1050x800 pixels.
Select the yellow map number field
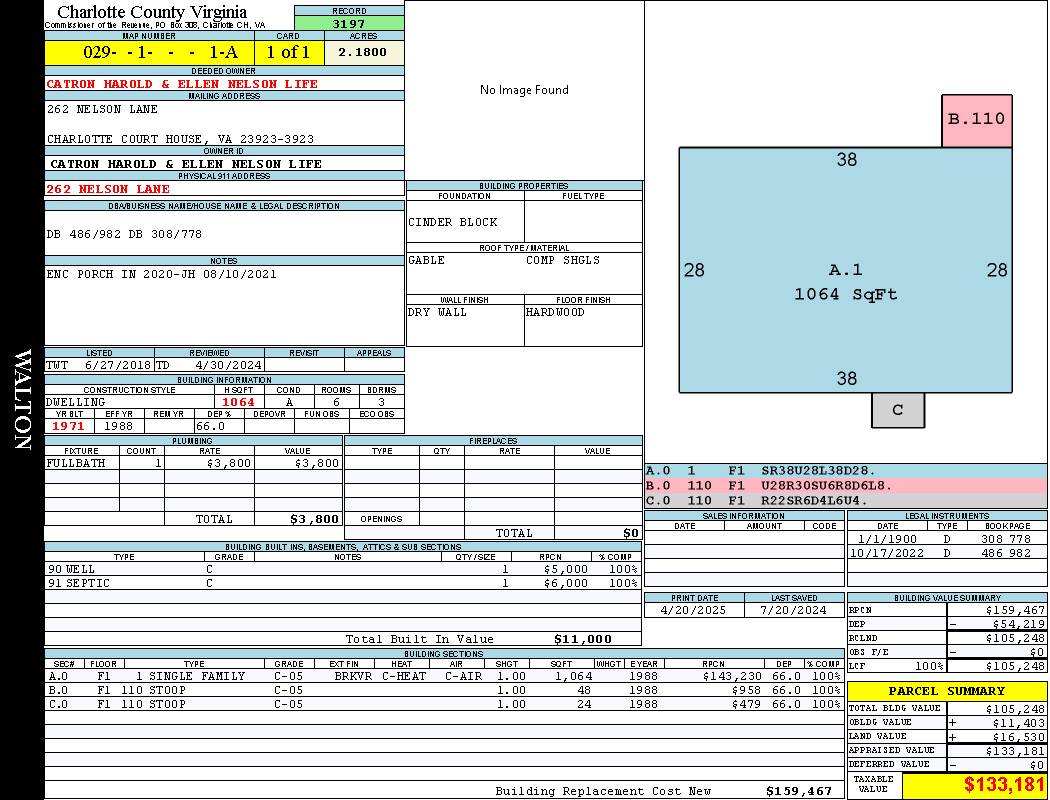[x=149, y=52]
